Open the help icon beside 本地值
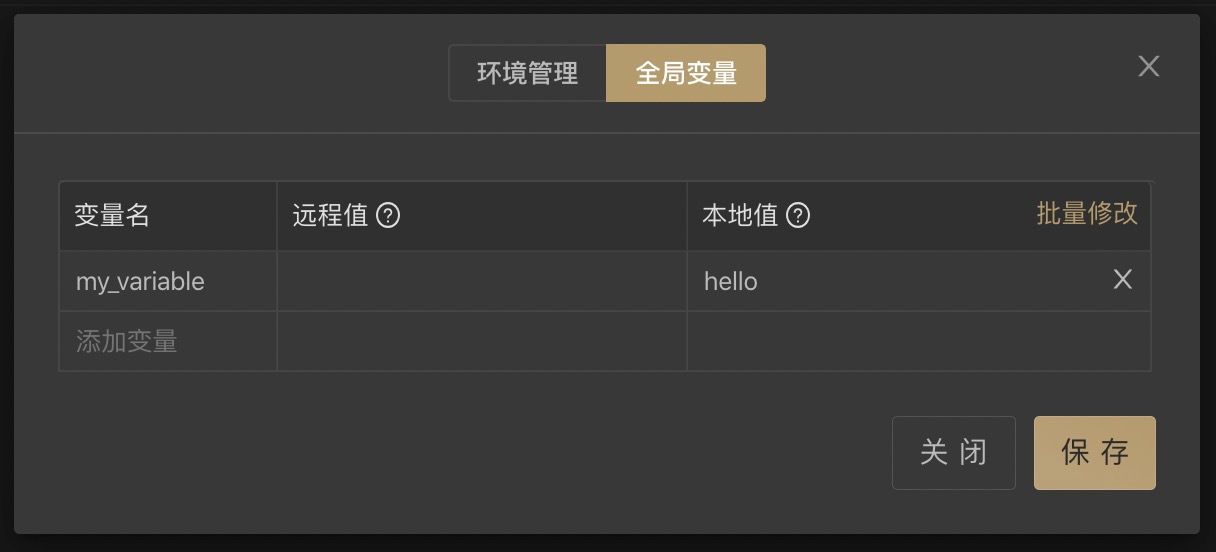 (798, 215)
